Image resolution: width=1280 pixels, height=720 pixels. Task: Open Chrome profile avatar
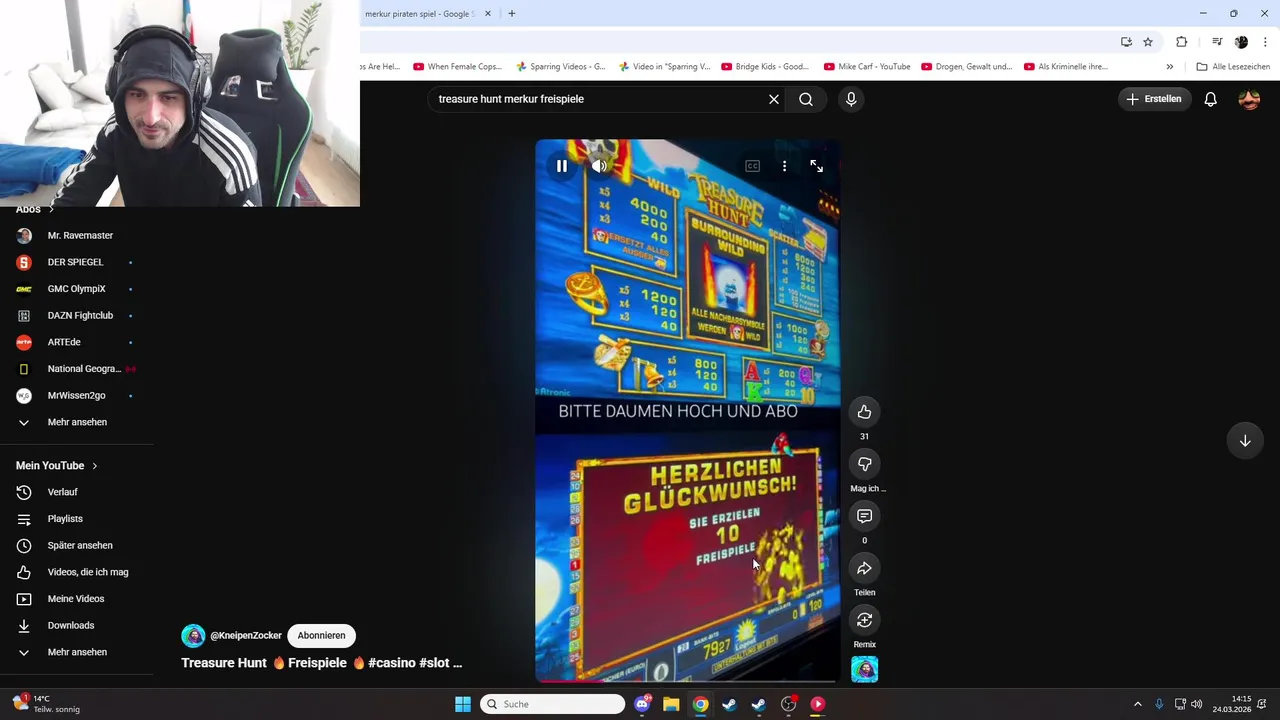coord(1241,42)
